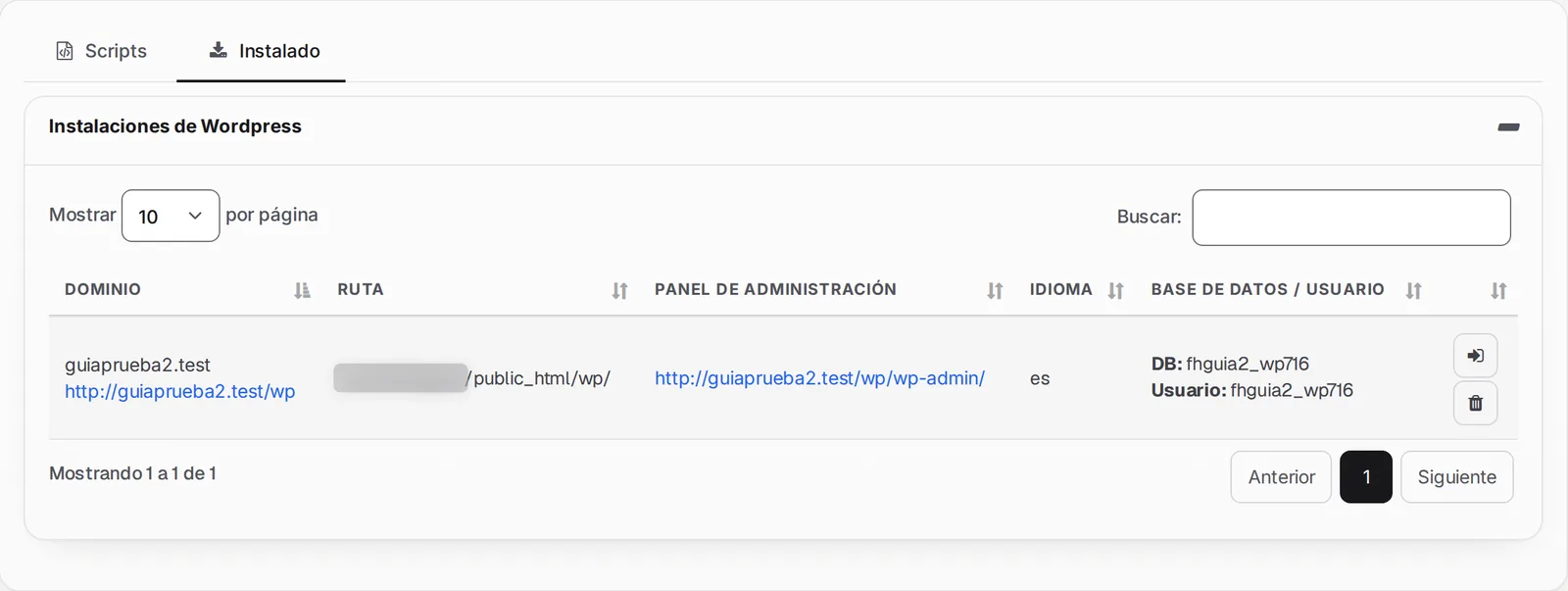Log in to guiaprueba2.test WordPress admin icon

pos(1475,356)
